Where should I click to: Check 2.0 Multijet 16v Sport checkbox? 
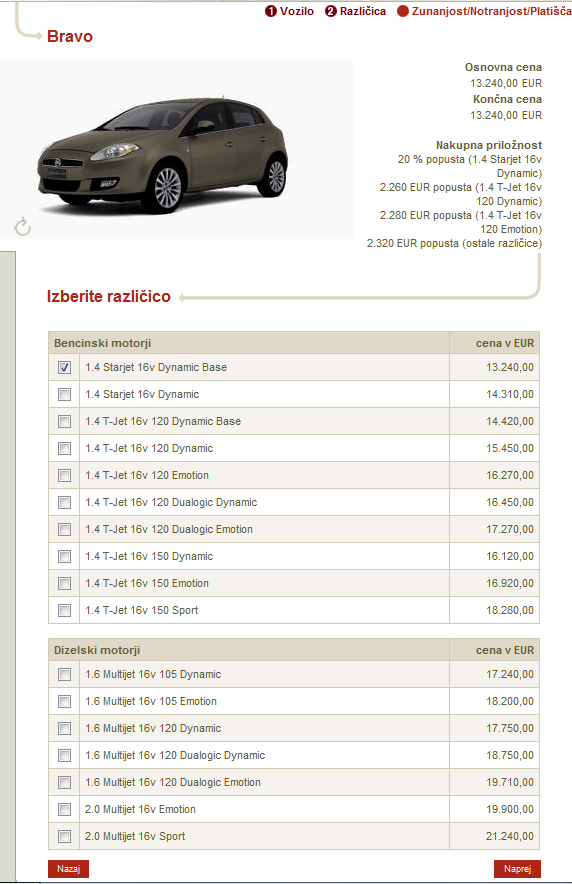[x=64, y=837]
